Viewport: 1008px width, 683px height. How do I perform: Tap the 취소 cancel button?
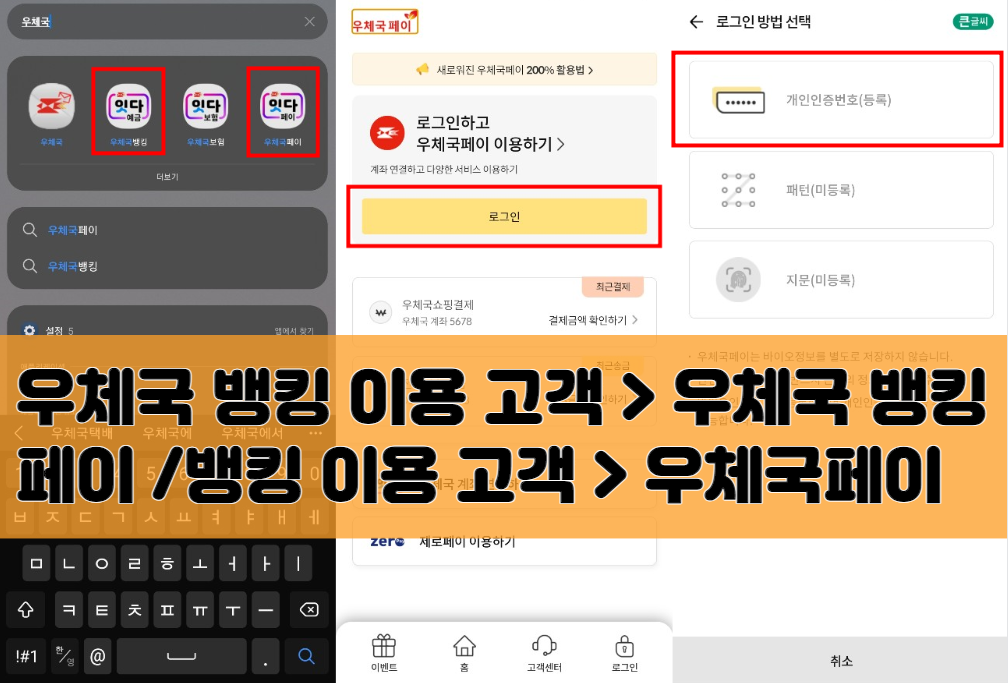coord(840,661)
